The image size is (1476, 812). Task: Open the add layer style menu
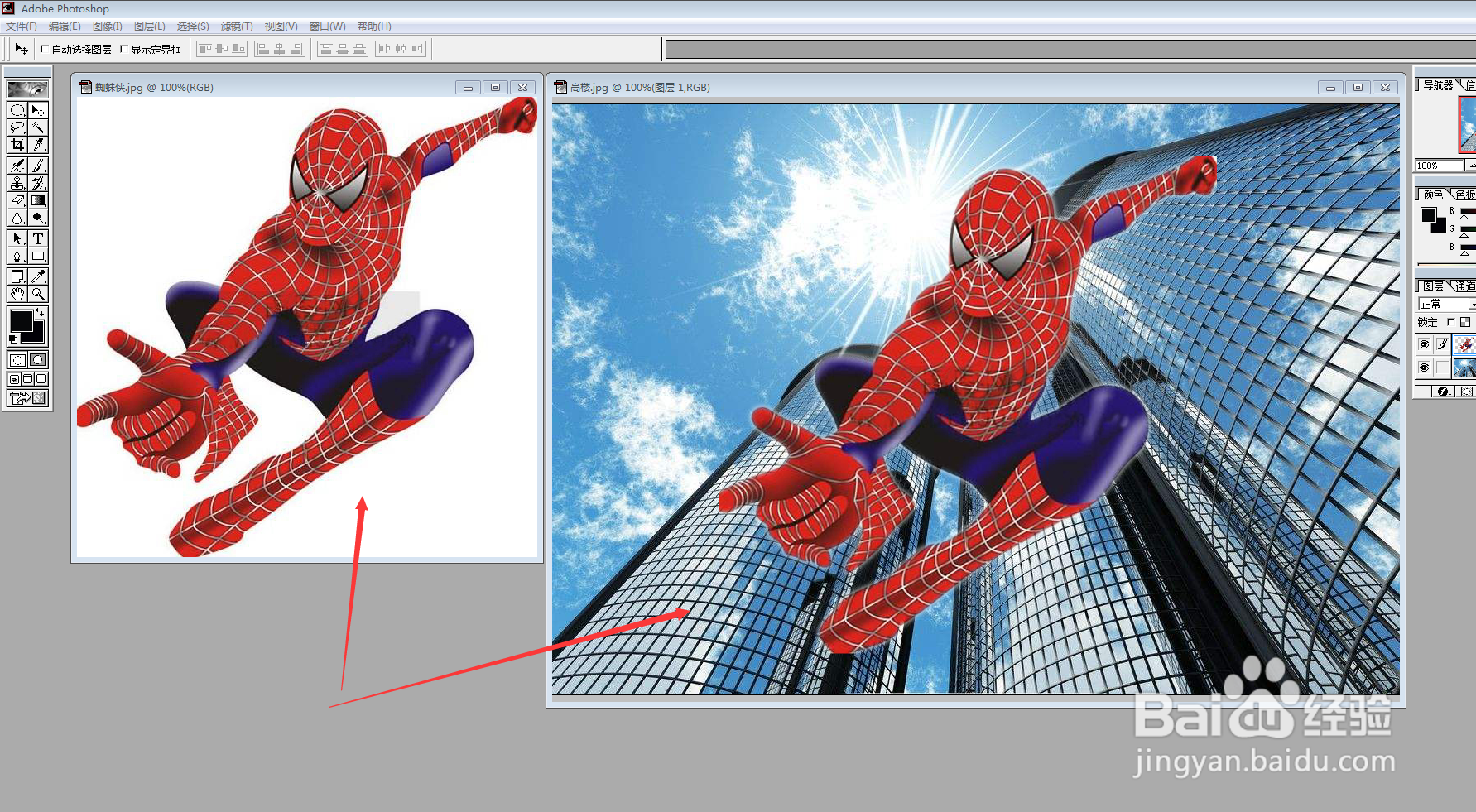[1444, 392]
